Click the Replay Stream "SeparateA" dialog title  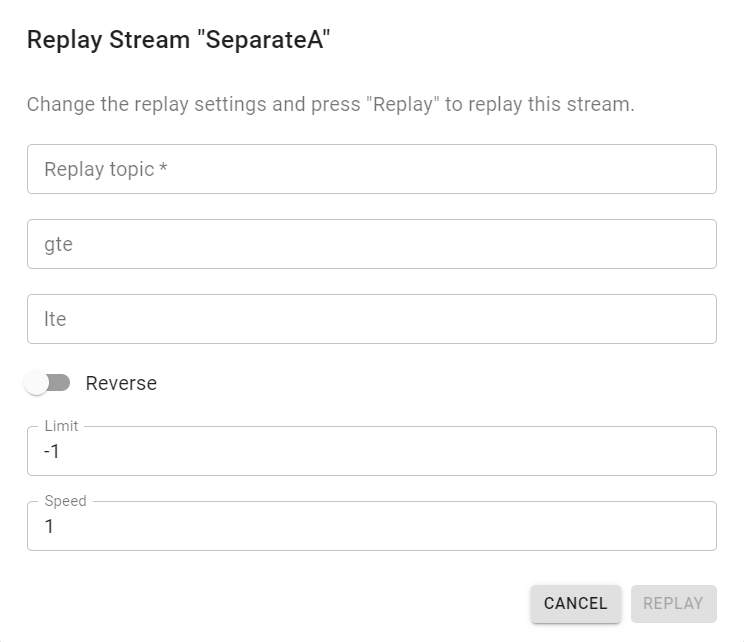click(x=178, y=39)
